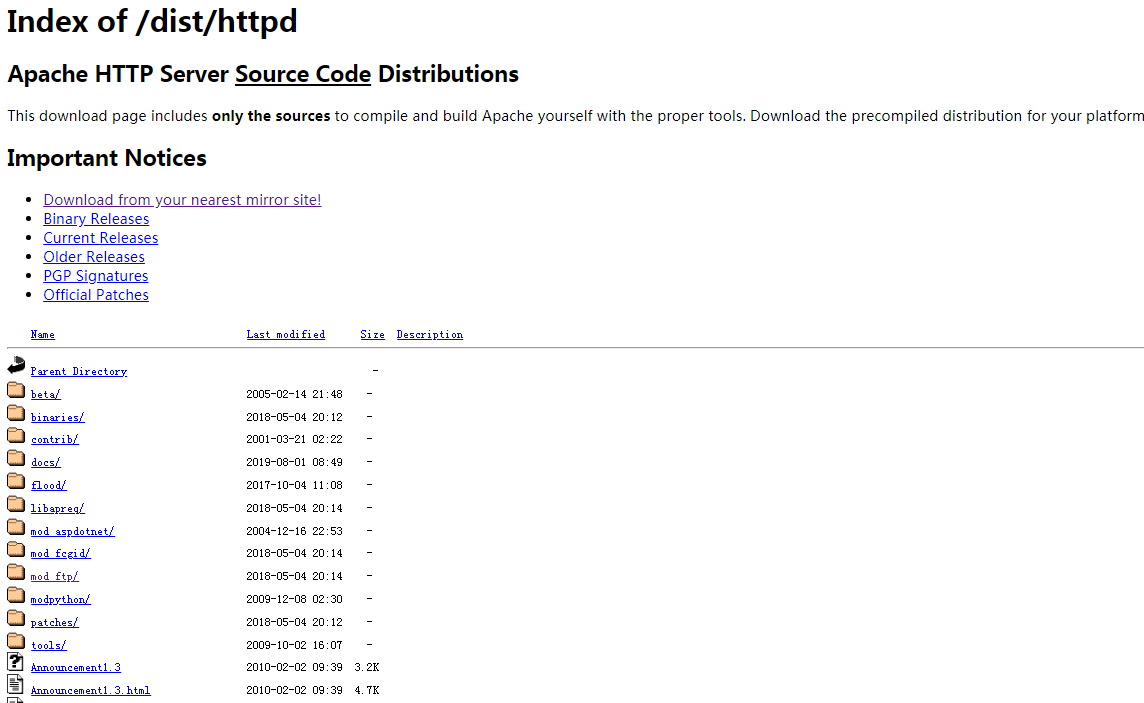Image resolution: width=1144 pixels, height=703 pixels.
Task: Open the Announcement1.3 file link
Action: coord(76,667)
